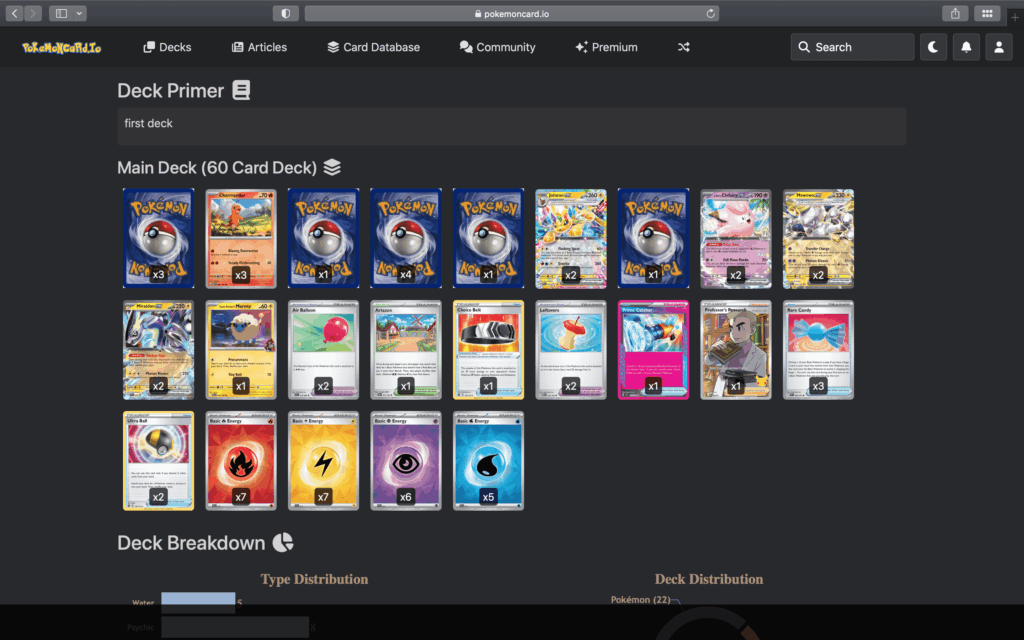
Task: Click the pokemoncard.io address bar
Action: 512,13
